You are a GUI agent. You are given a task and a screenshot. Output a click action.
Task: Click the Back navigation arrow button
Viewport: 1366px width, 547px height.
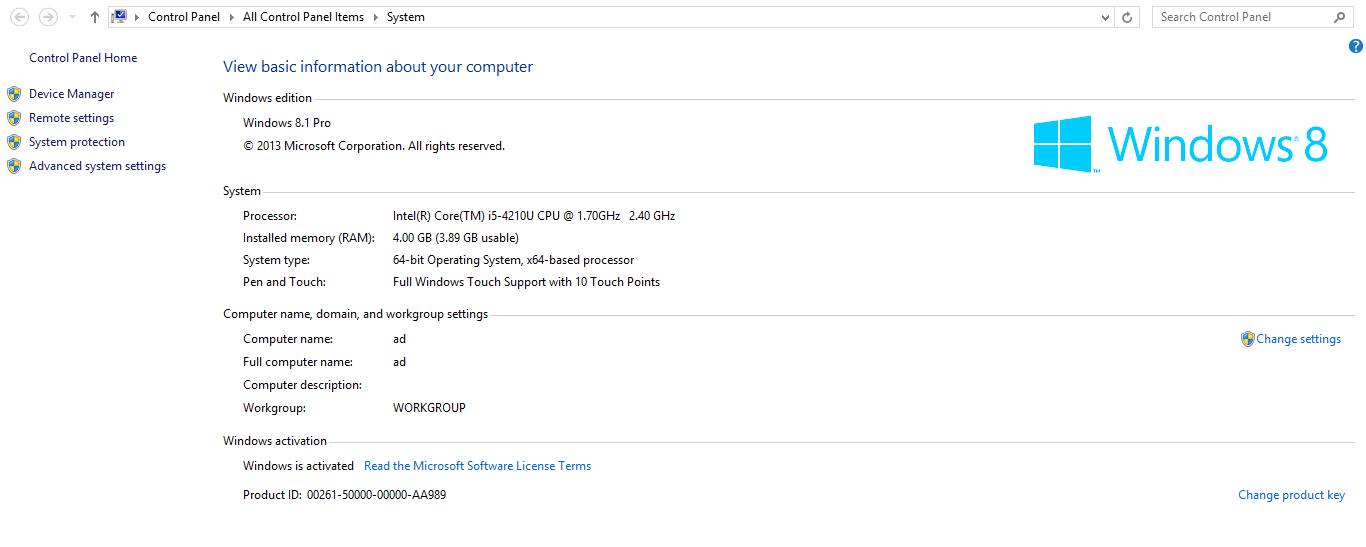pyautogui.click(x=19, y=17)
